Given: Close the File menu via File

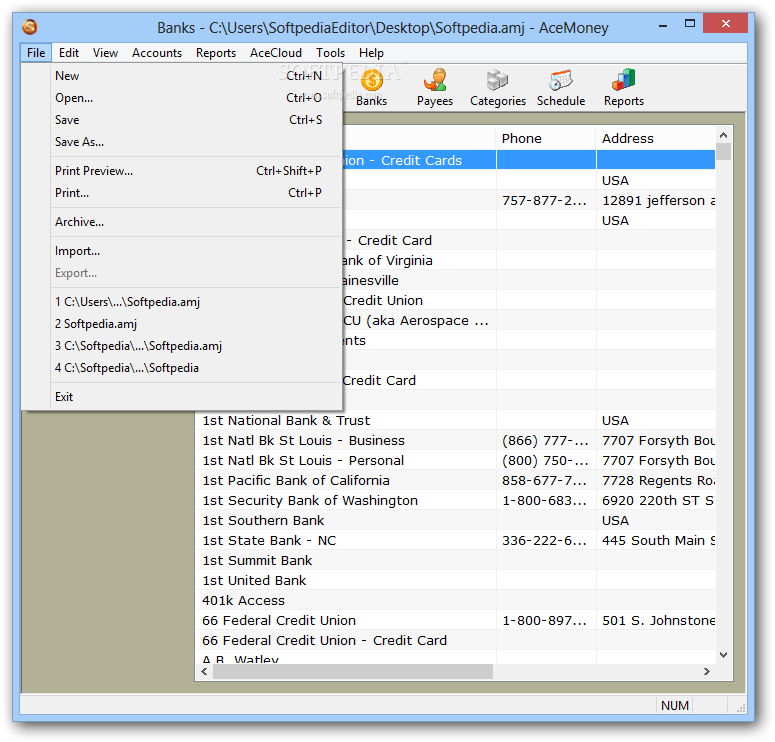Looking at the screenshot, I should point(36,52).
